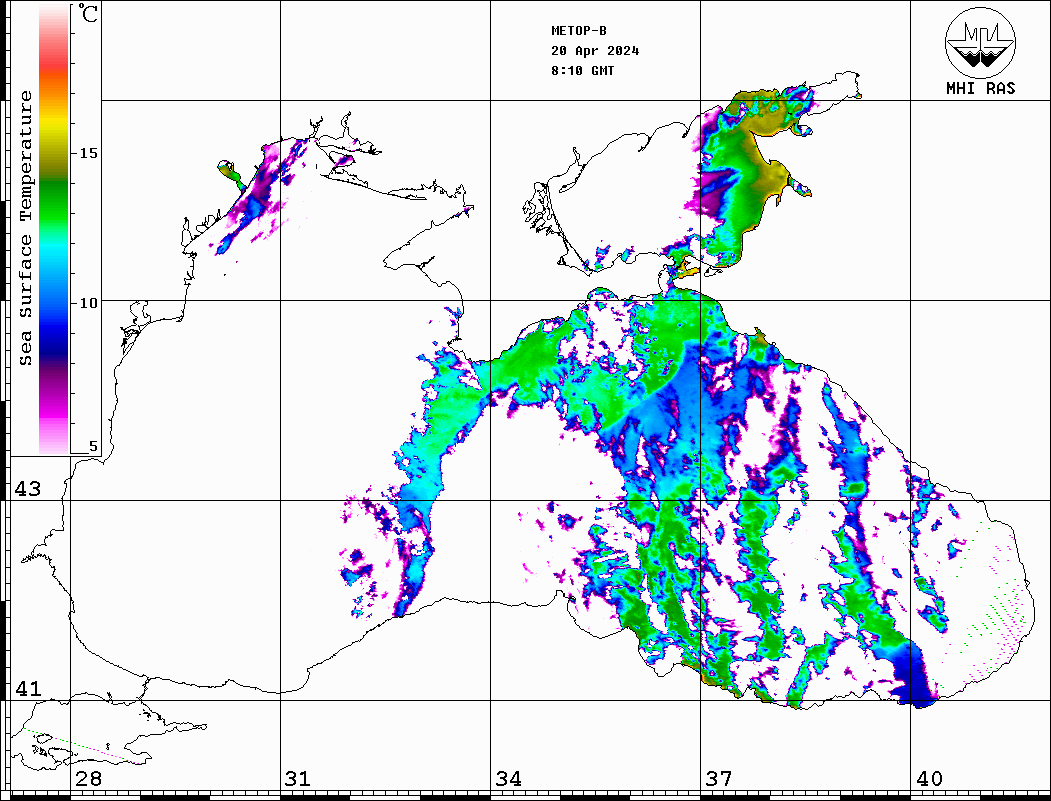Click the 8:10 GMT time label

click(583, 71)
